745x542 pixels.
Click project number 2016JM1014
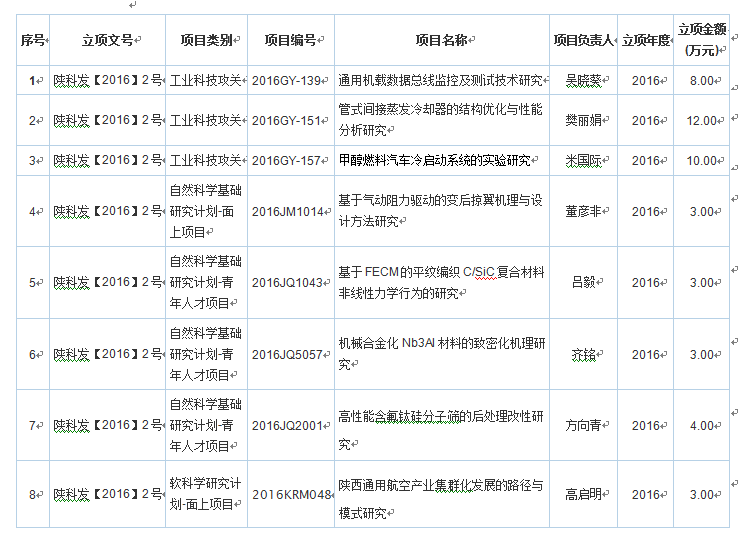point(288,211)
